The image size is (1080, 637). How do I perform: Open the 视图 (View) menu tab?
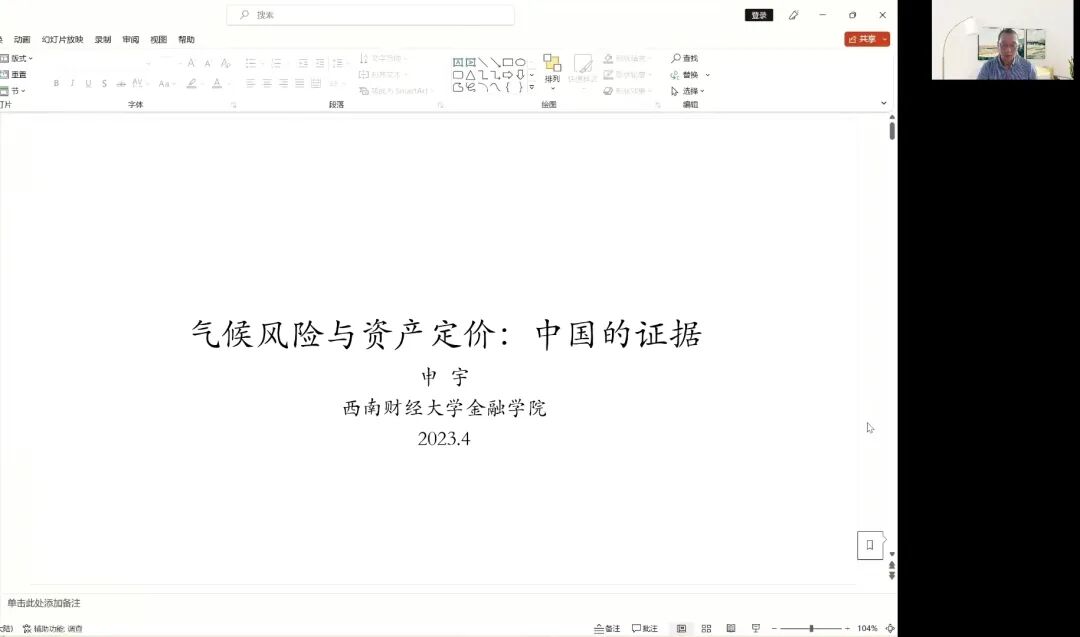[157, 39]
